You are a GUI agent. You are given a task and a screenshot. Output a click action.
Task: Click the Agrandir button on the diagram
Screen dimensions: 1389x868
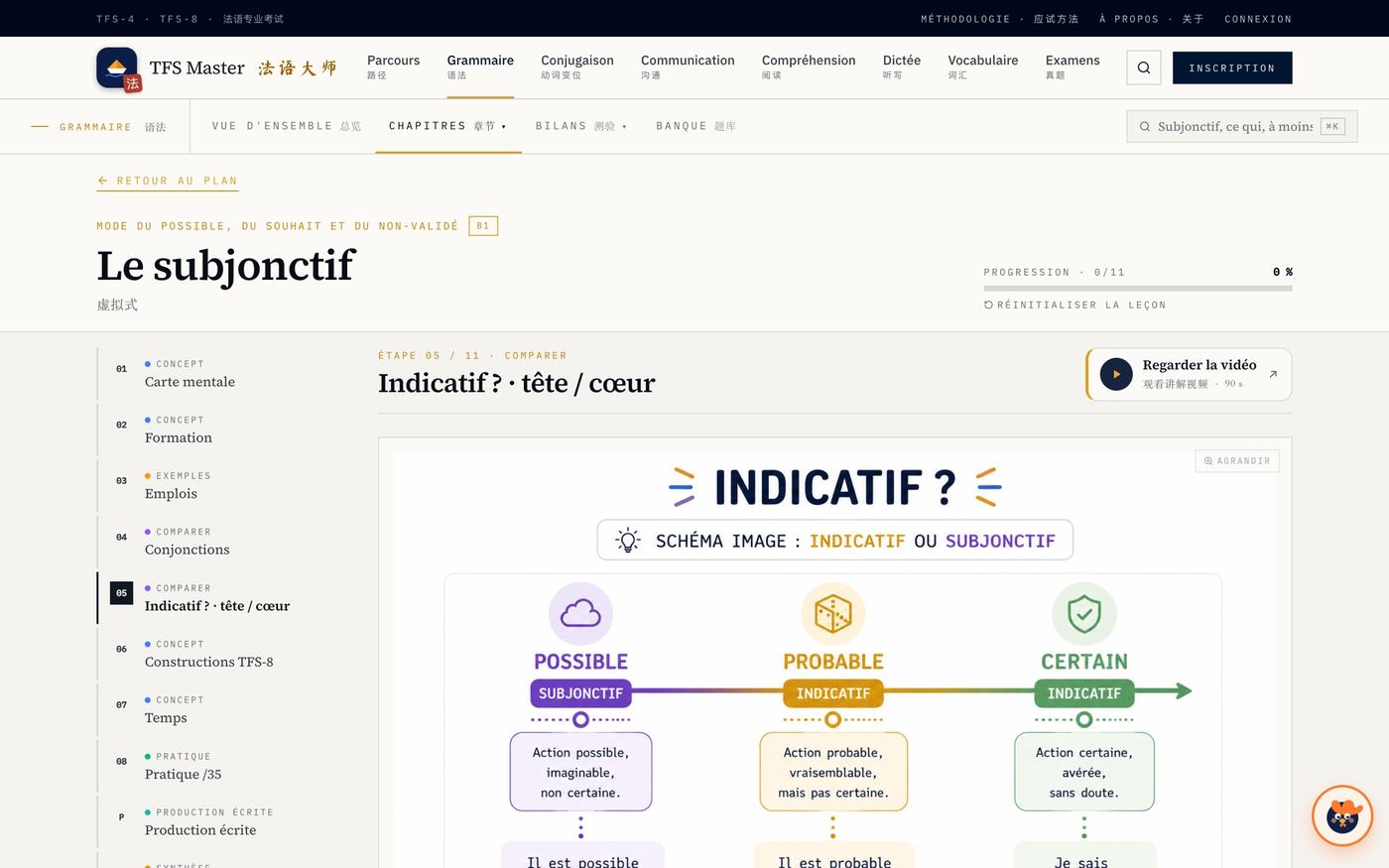click(1237, 461)
